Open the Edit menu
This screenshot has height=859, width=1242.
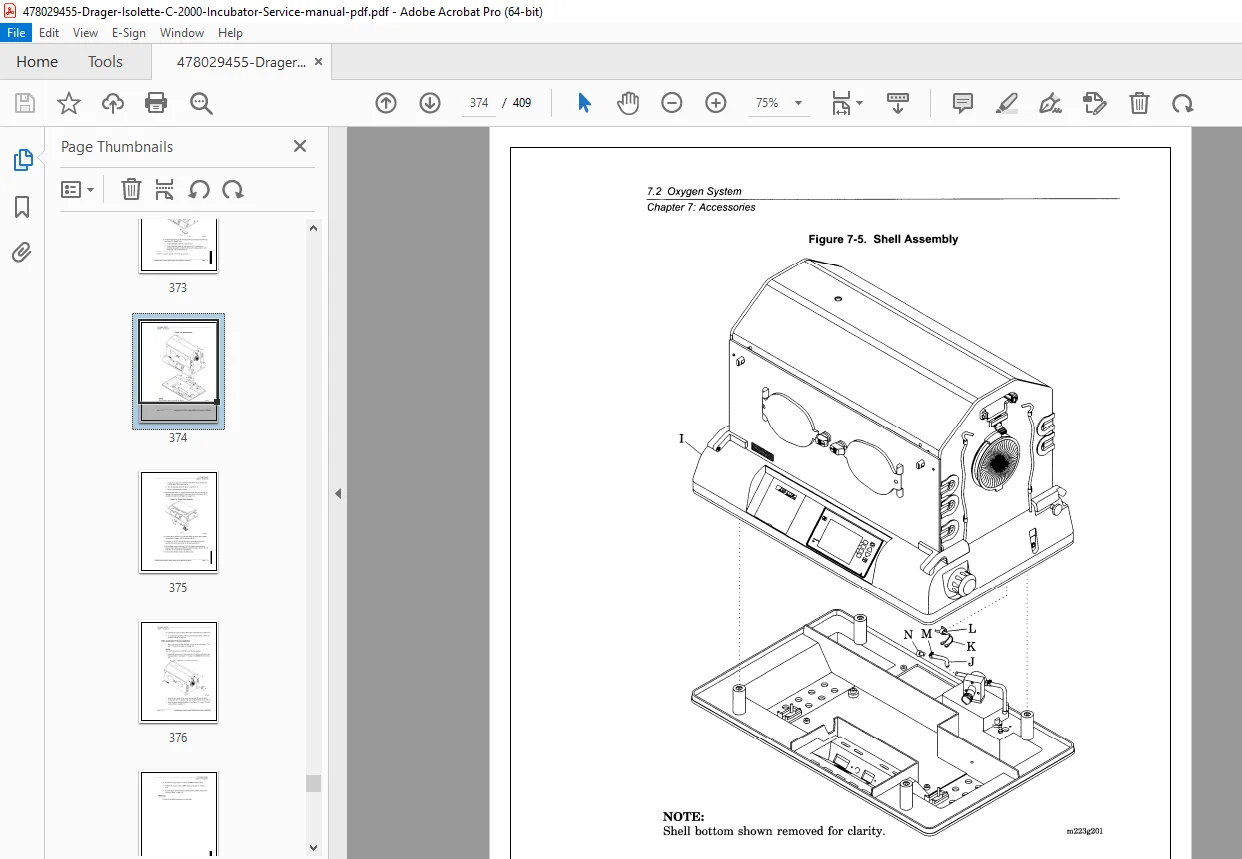pos(49,33)
